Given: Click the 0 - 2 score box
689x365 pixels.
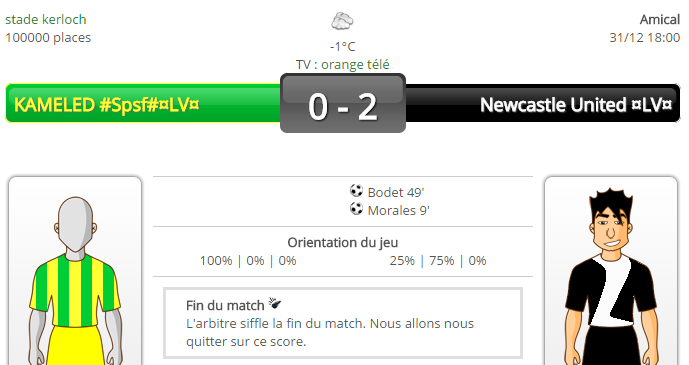Looking at the screenshot, I should [343, 103].
